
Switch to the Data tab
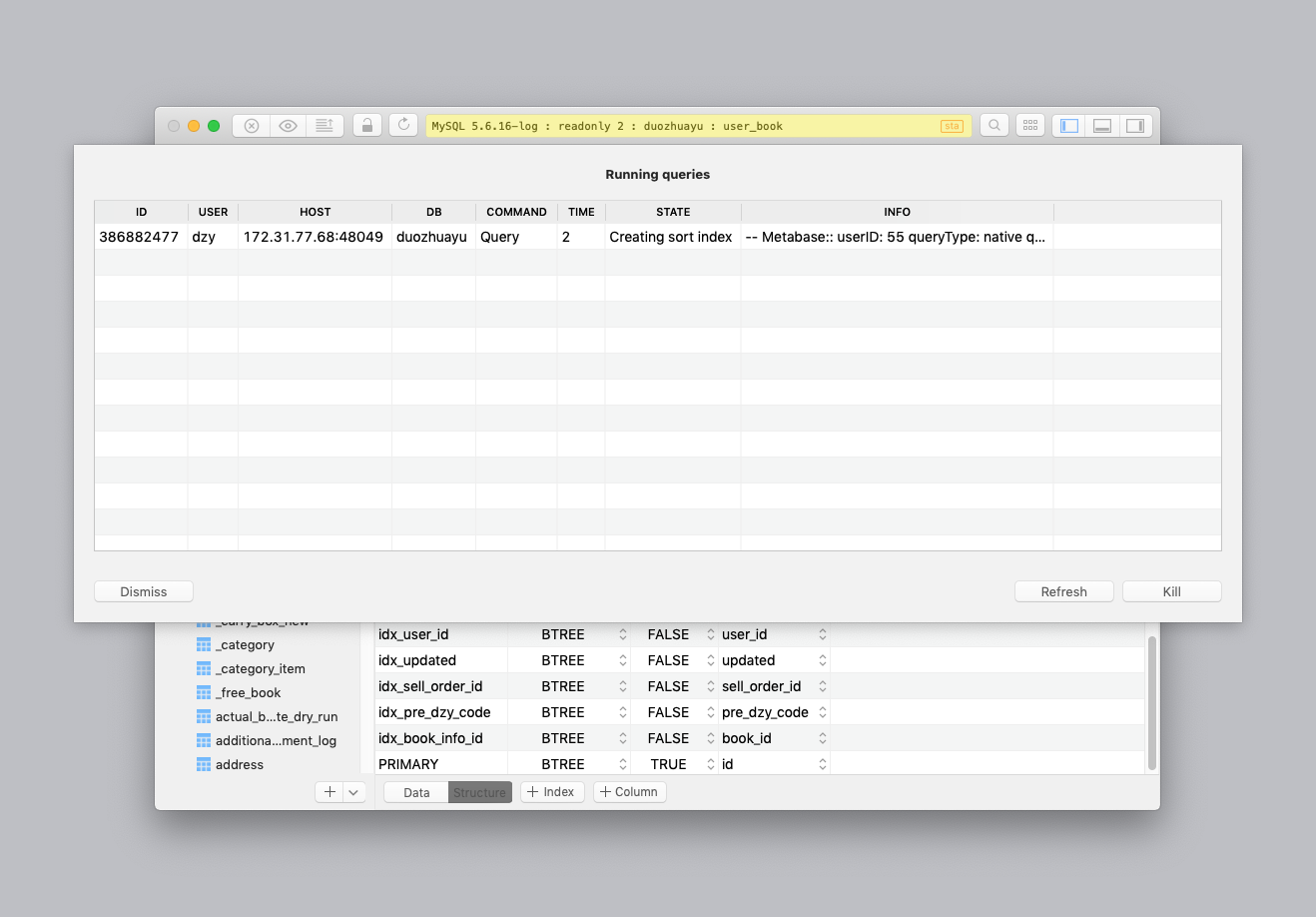pos(415,791)
